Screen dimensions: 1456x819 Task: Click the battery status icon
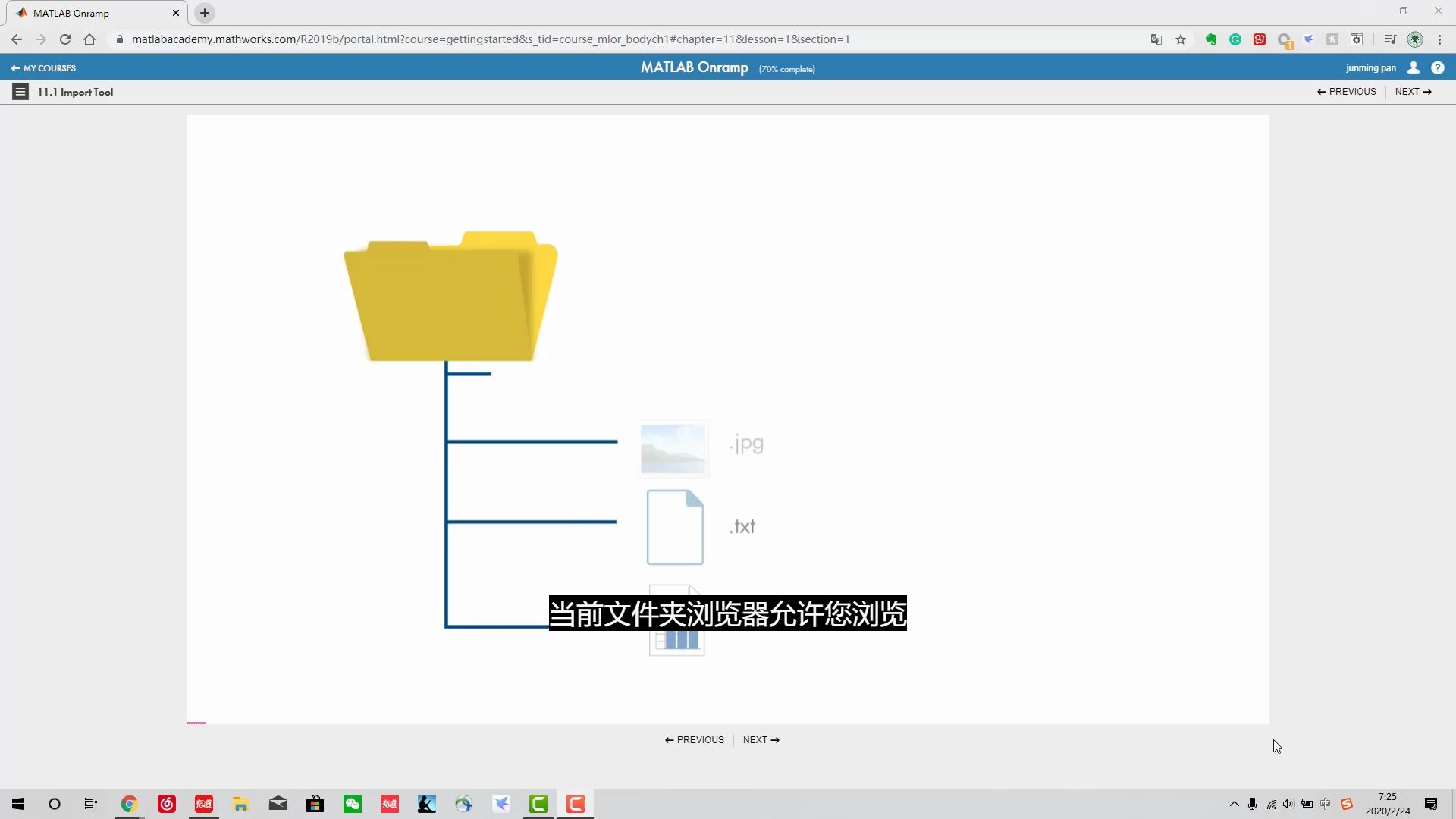pos(1307,804)
